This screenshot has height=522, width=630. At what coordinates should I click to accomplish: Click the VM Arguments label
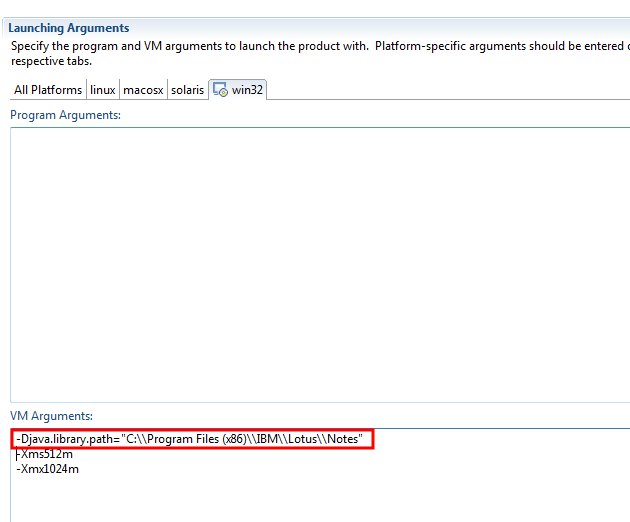tap(51, 415)
